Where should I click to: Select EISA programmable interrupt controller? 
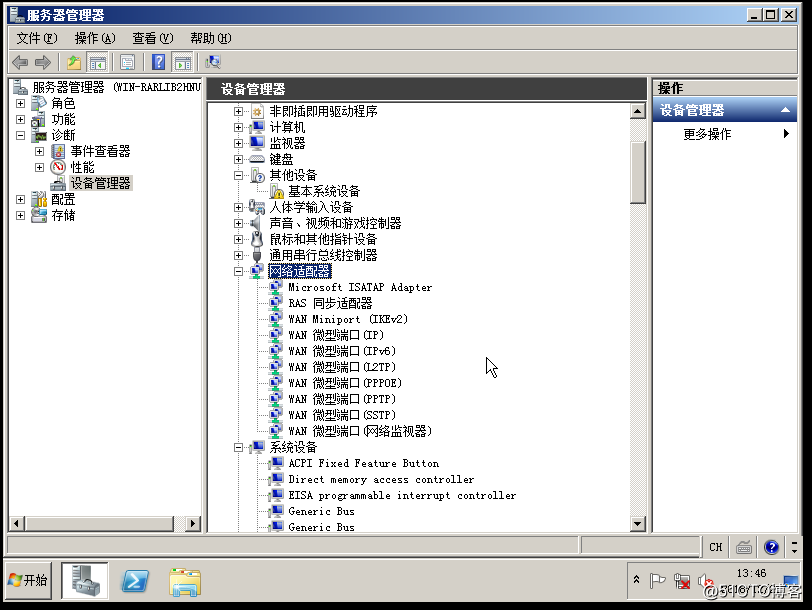402,496
